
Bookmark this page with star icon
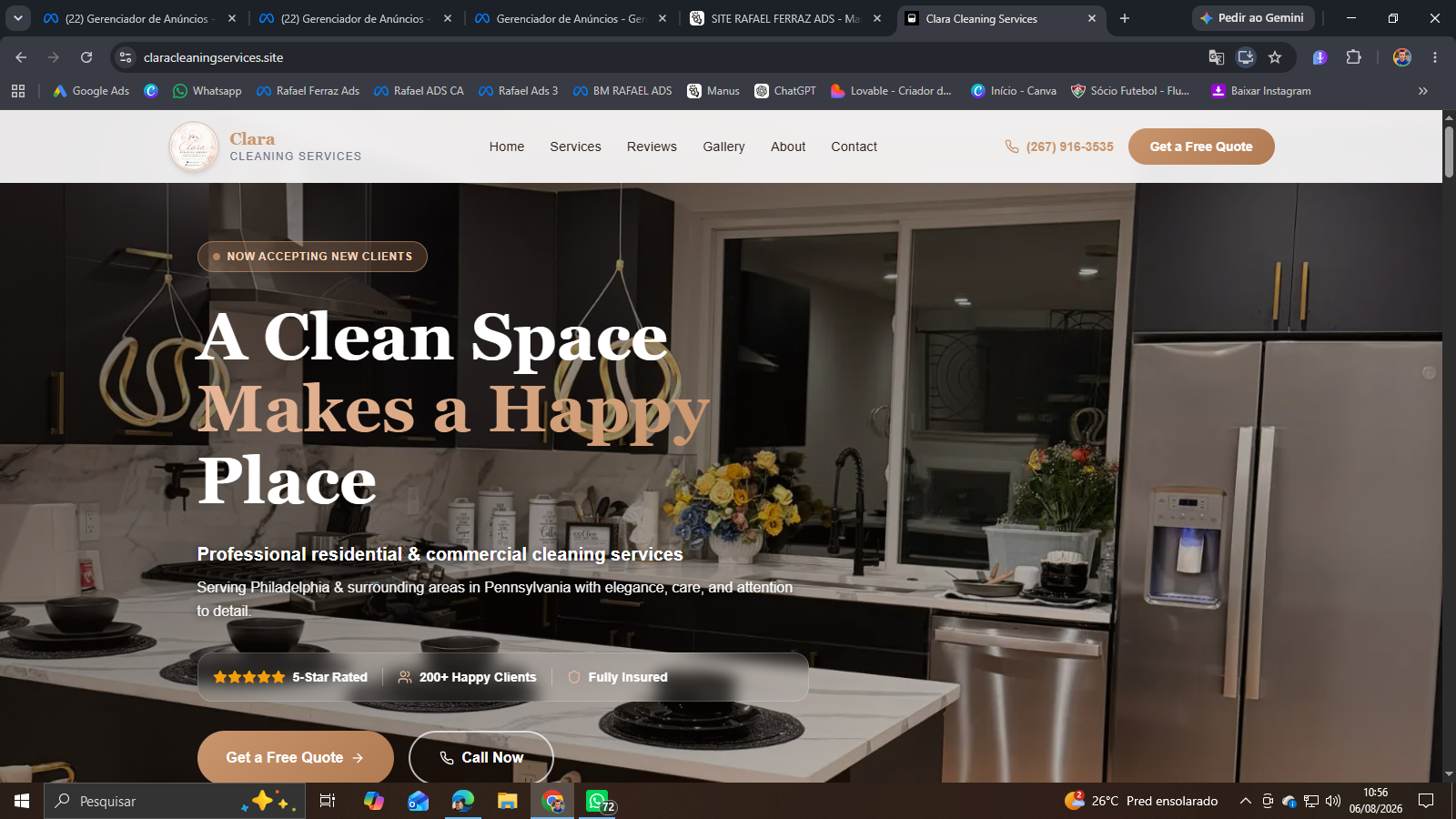pos(1275,57)
